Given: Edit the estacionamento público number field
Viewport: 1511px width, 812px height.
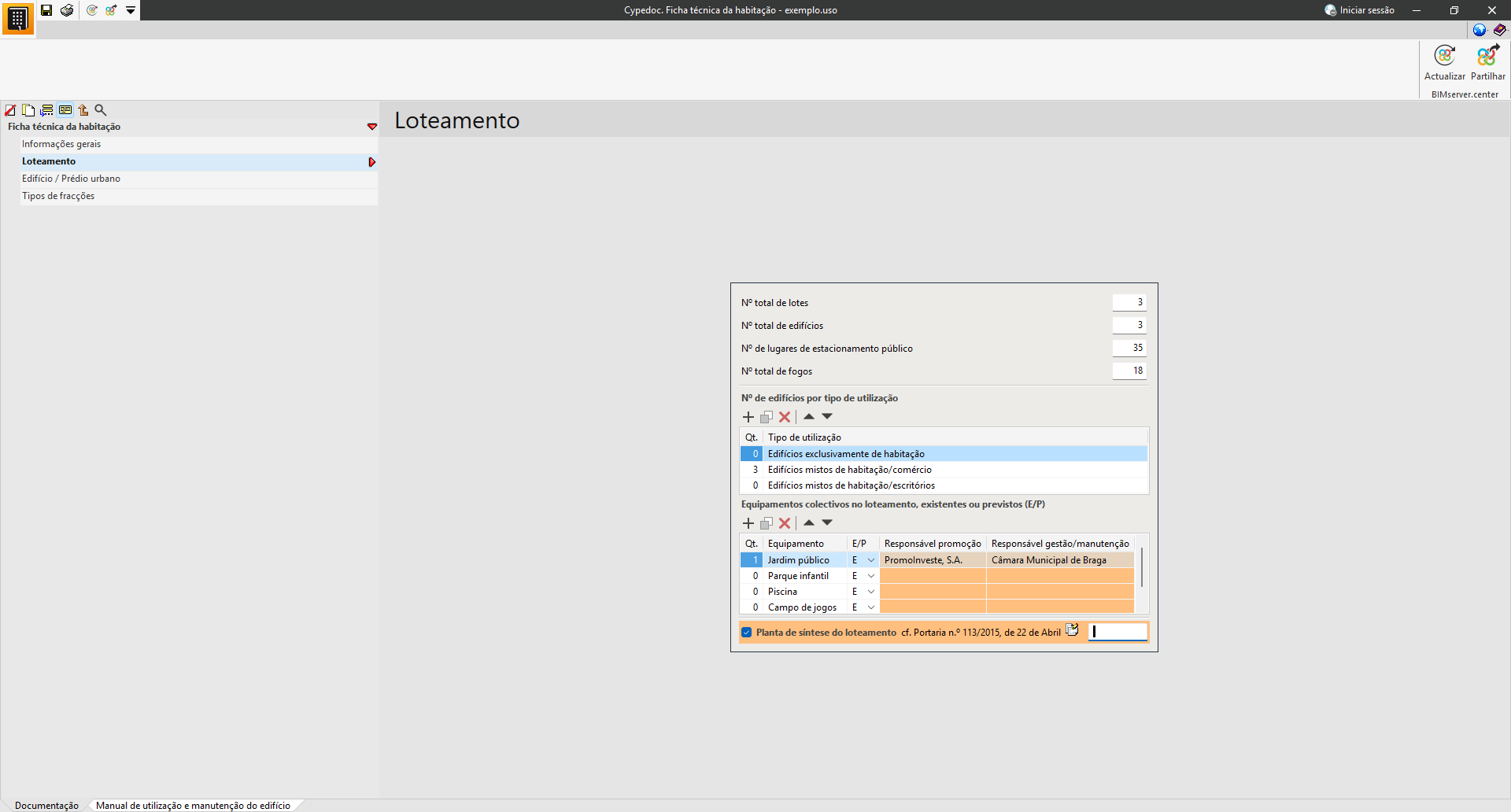Looking at the screenshot, I should tap(1129, 348).
